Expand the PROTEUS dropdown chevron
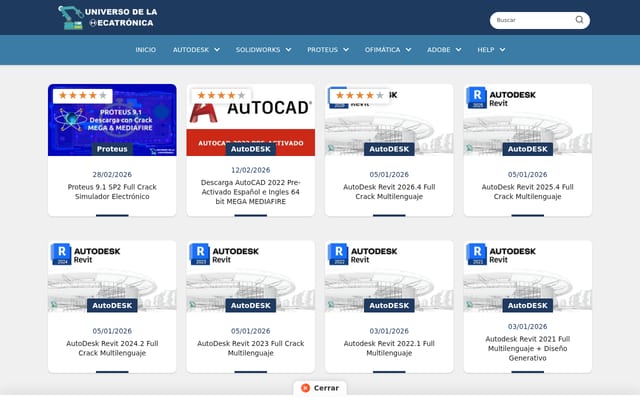Screen dimensions: 640x400 tap(346, 50)
